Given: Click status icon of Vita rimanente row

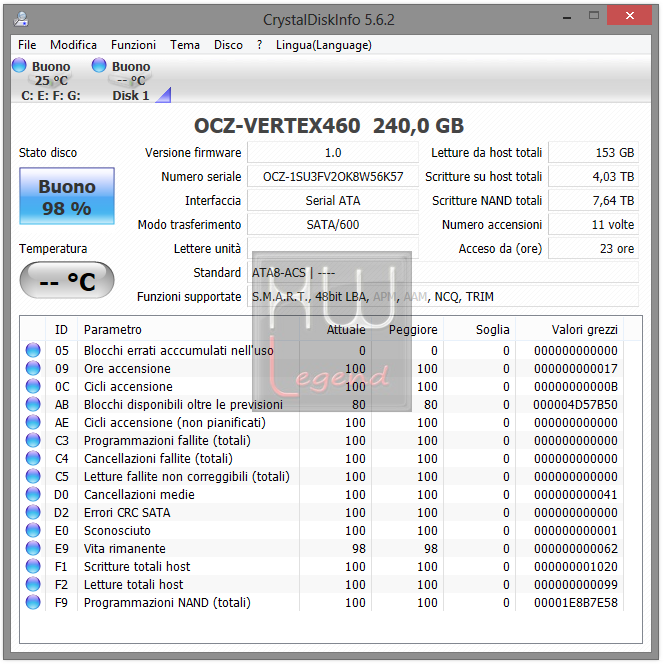Looking at the screenshot, I should [33, 549].
